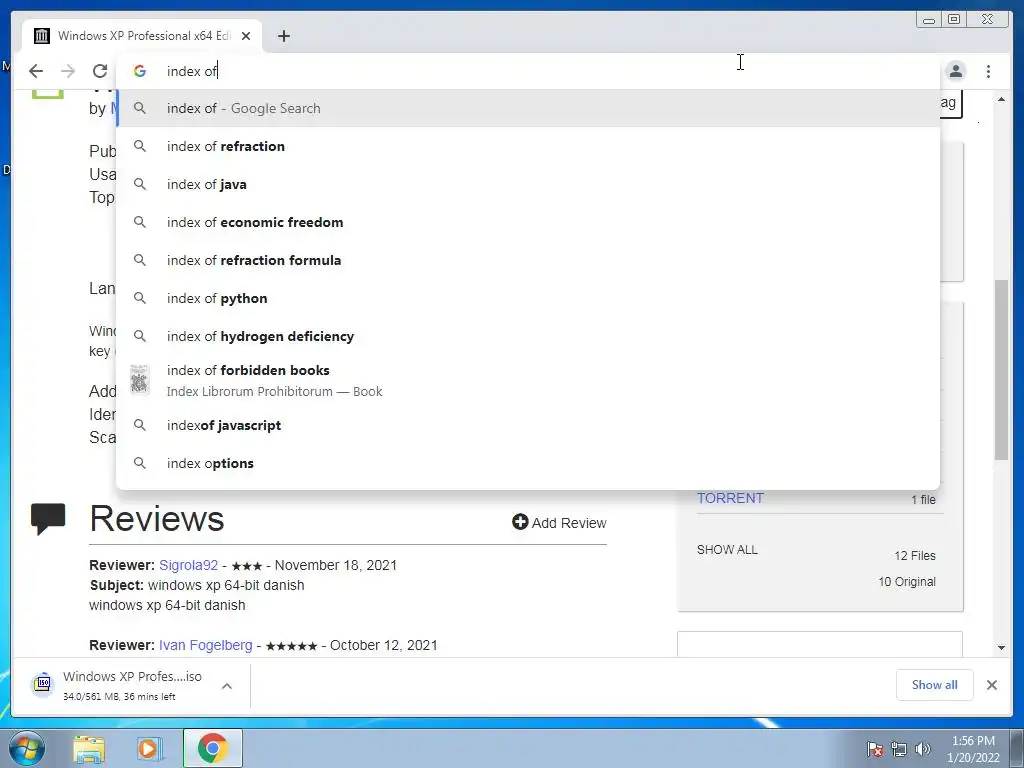Screen dimensions: 1024x768
Task: Click the Reviews speech bubble icon
Action: click(x=48, y=519)
